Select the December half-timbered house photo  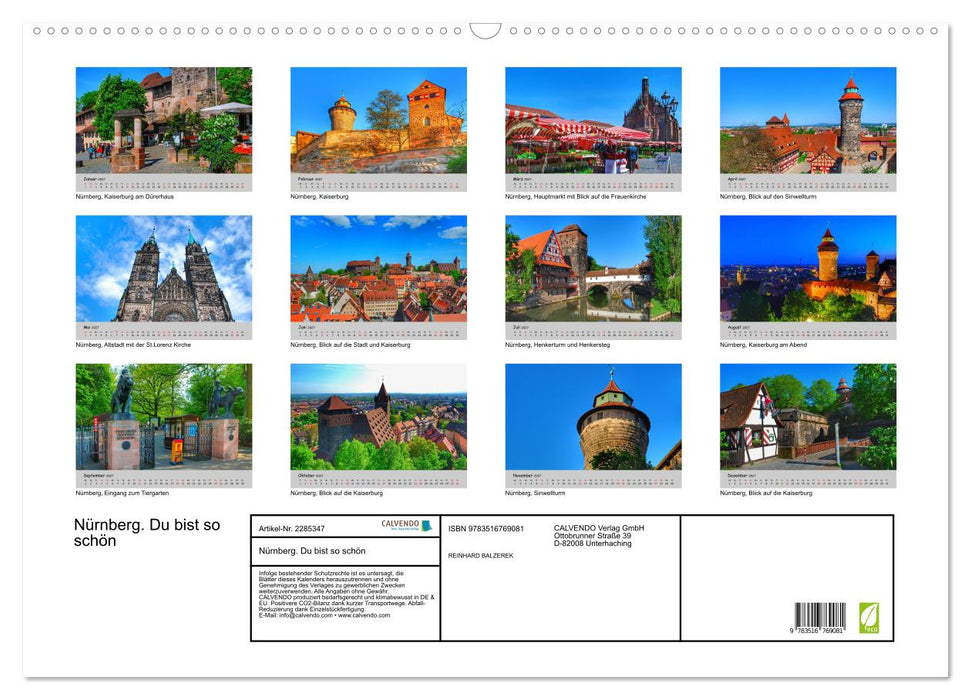808,417
